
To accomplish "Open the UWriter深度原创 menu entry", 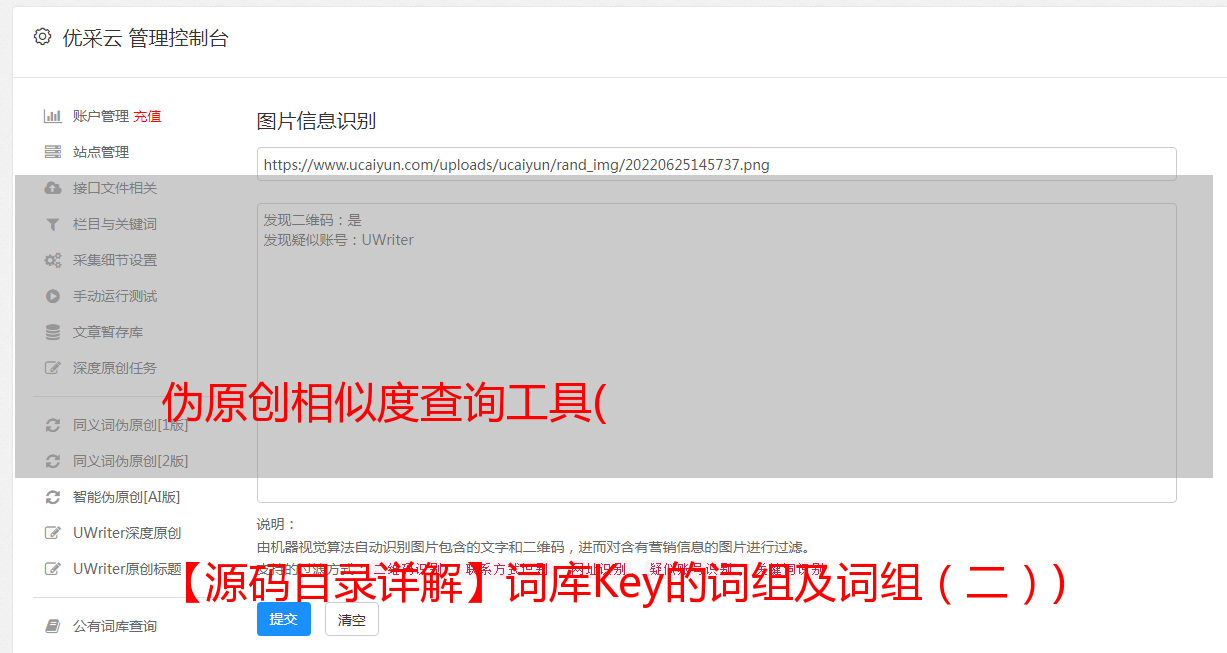I will (x=127, y=533).
